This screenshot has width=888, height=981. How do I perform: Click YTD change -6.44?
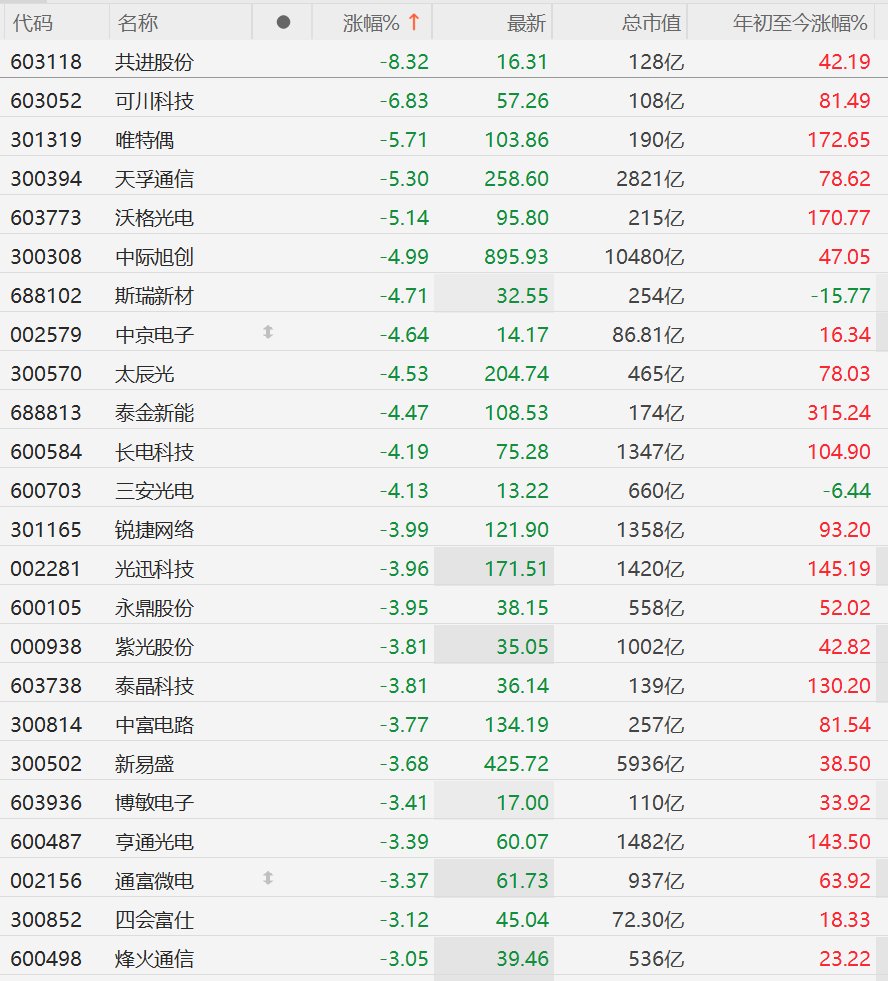(847, 490)
